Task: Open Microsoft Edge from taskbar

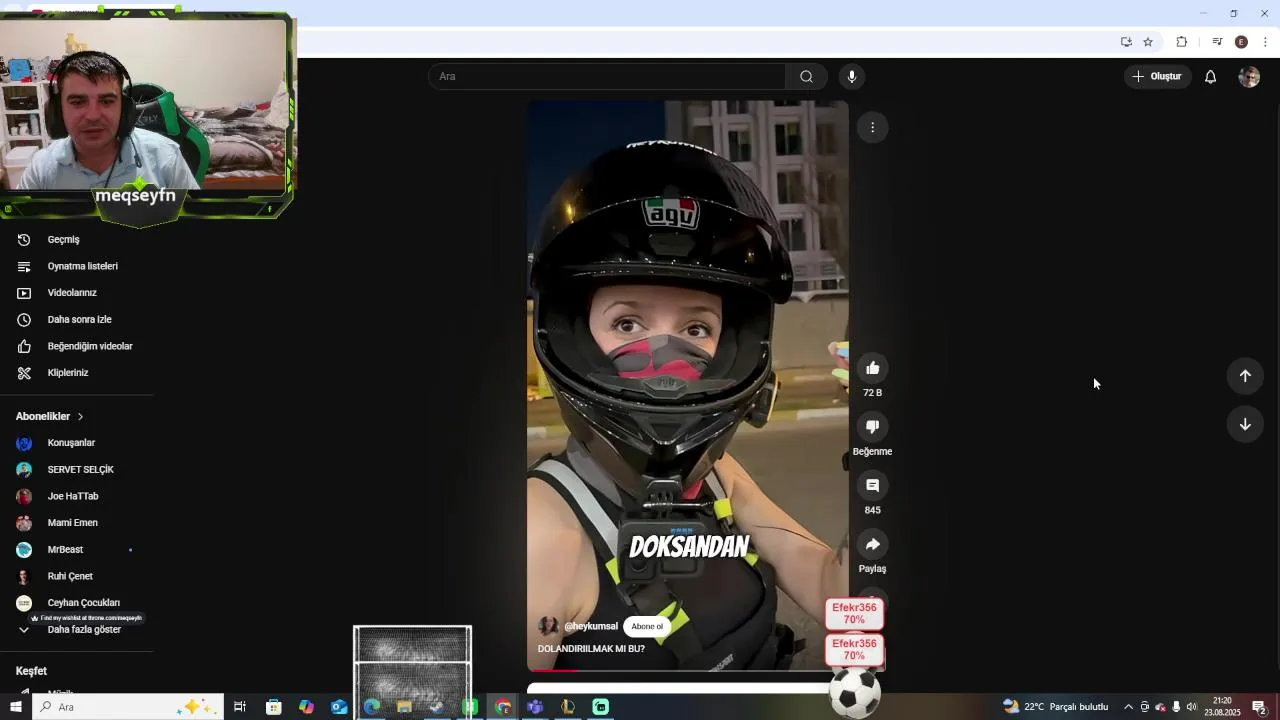Action: click(371, 707)
